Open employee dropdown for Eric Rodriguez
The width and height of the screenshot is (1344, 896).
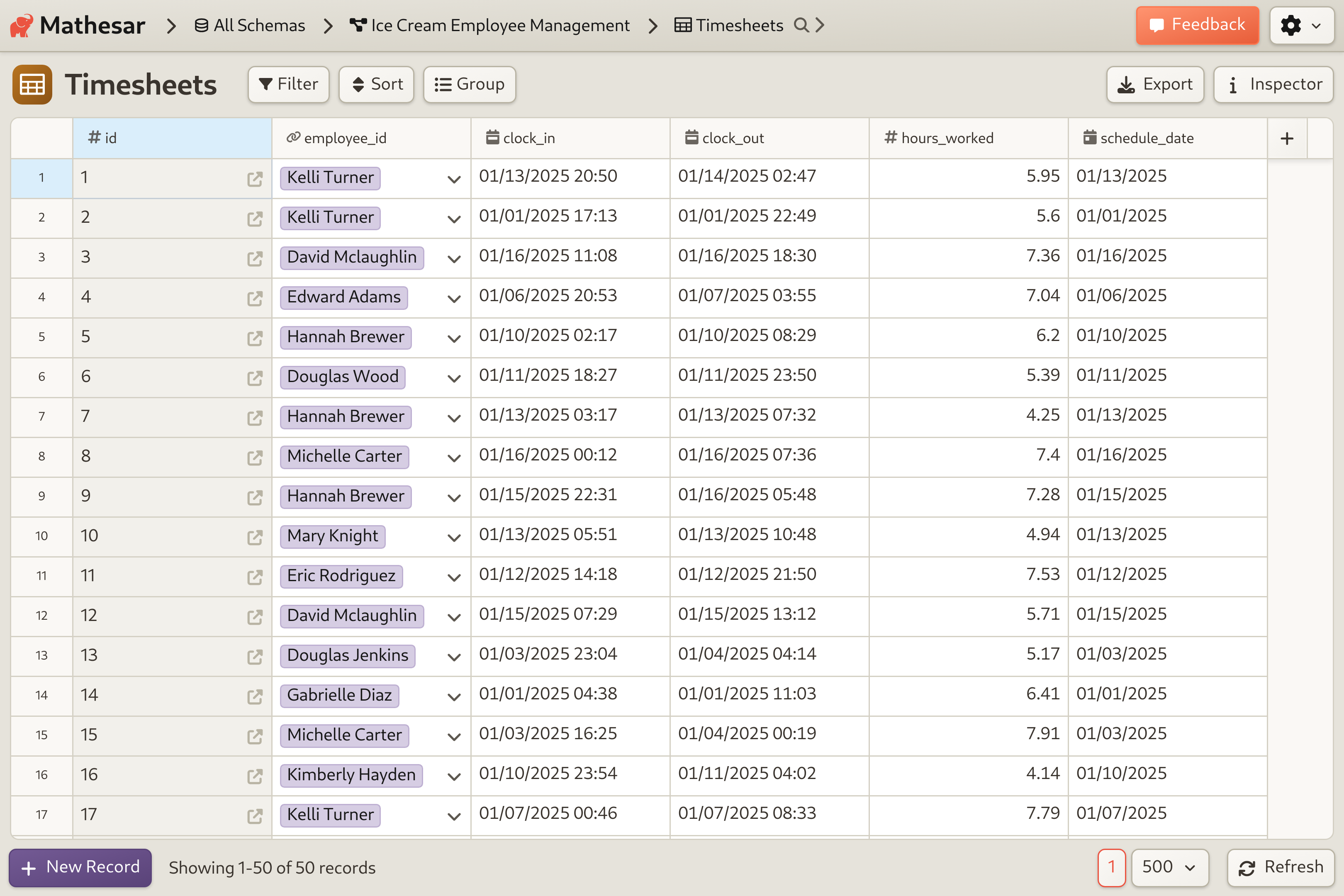pyautogui.click(x=454, y=578)
